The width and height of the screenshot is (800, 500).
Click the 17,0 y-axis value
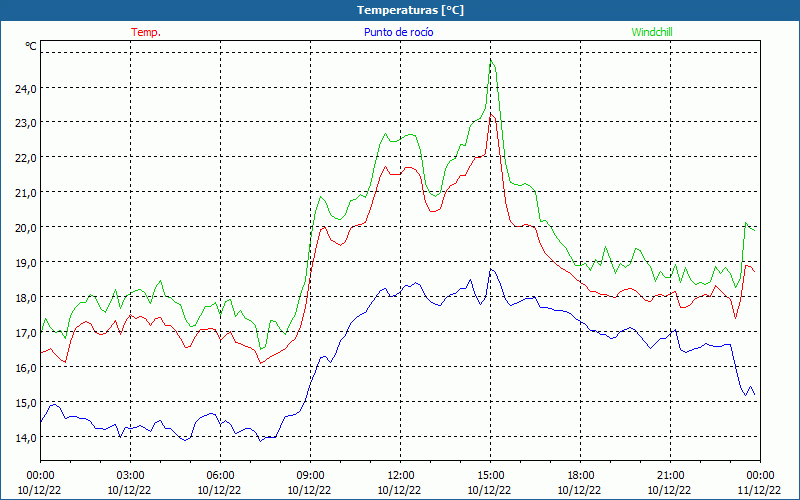coord(25,333)
